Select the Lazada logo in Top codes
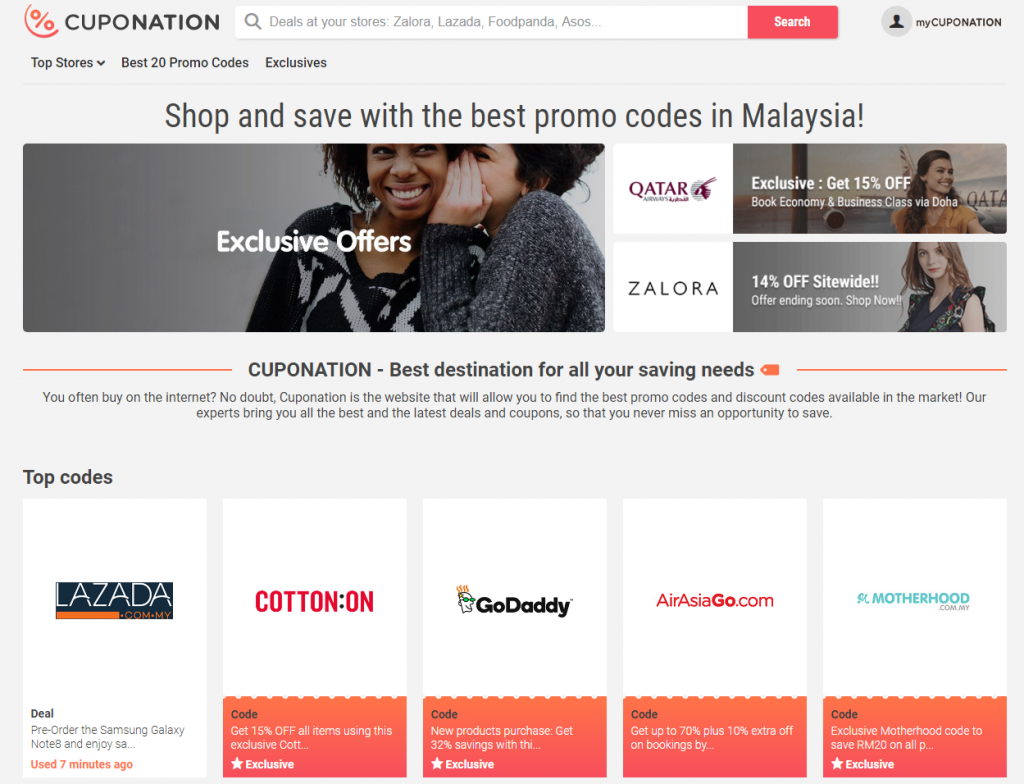The width and height of the screenshot is (1024, 784). coord(114,600)
